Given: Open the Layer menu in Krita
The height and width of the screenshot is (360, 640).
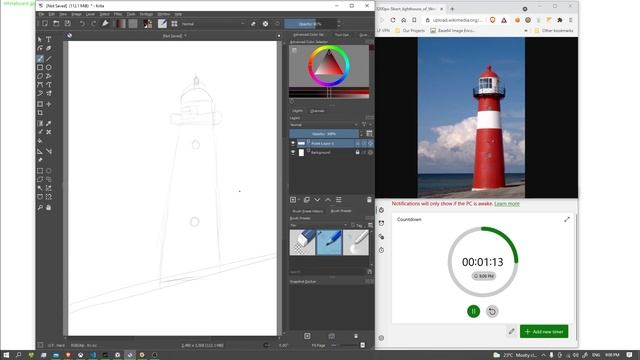Looking at the screenshot, I should click(x=90, y=14).
